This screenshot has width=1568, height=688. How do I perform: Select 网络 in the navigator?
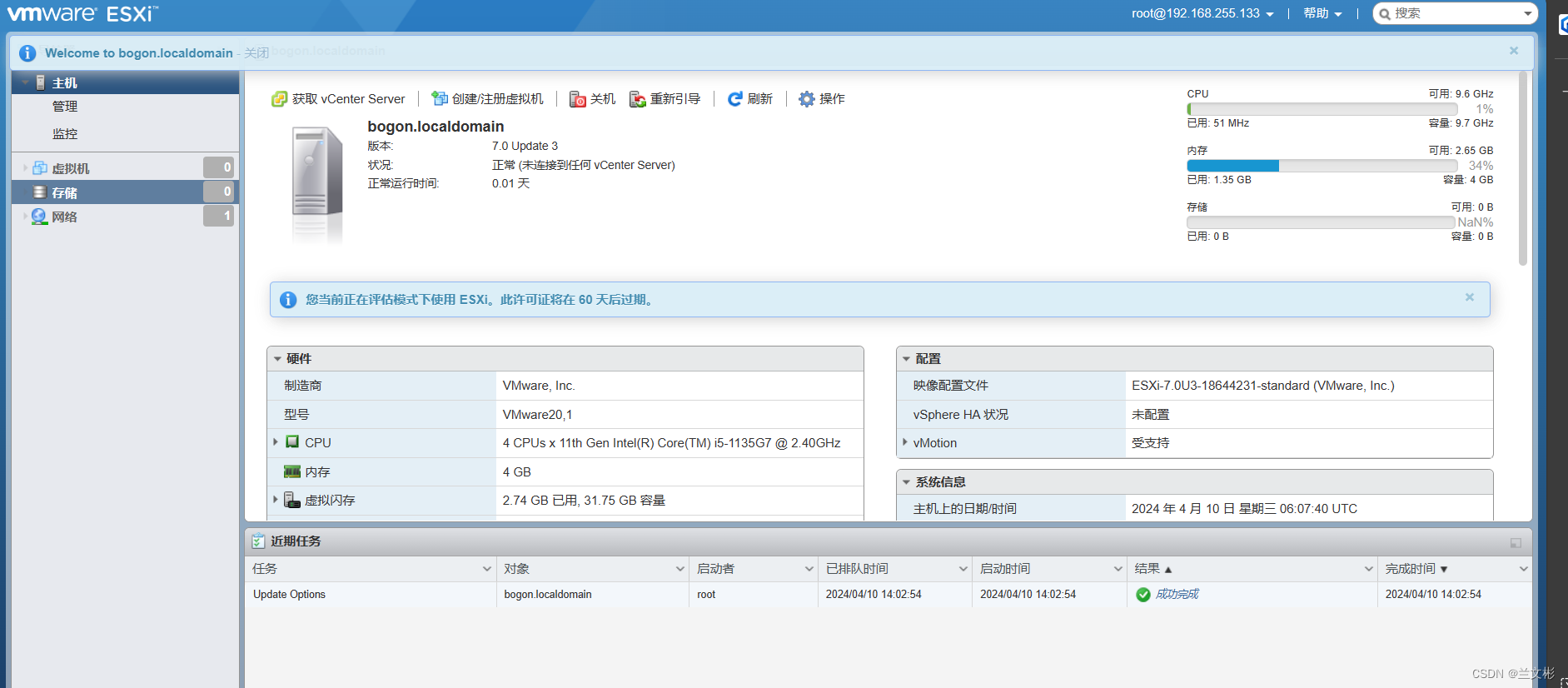tap(125, 217)
